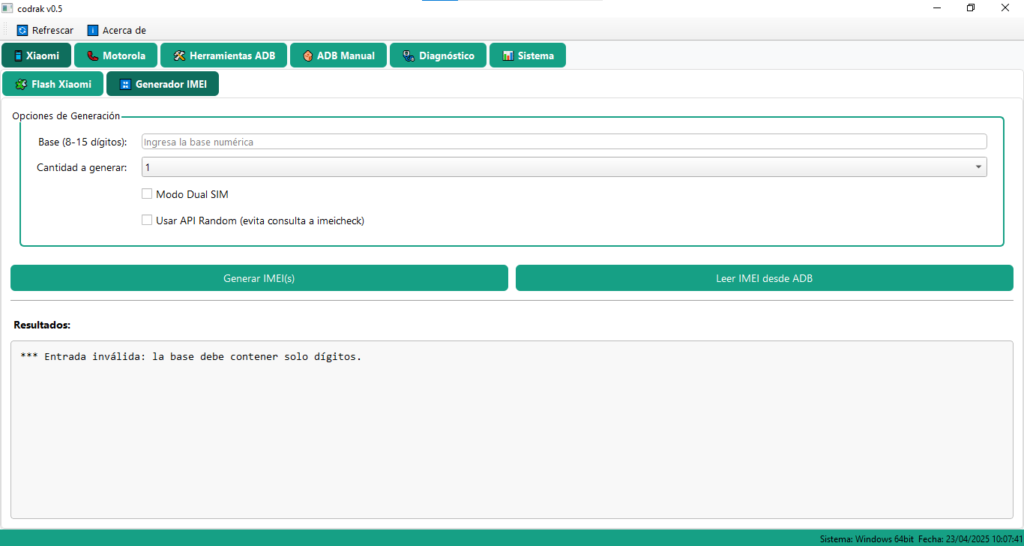Image resolution: width=1024 pixels, height=546 pixels.
Task: Select the Xiaomi phone icon tab
Action: [18, 56]
